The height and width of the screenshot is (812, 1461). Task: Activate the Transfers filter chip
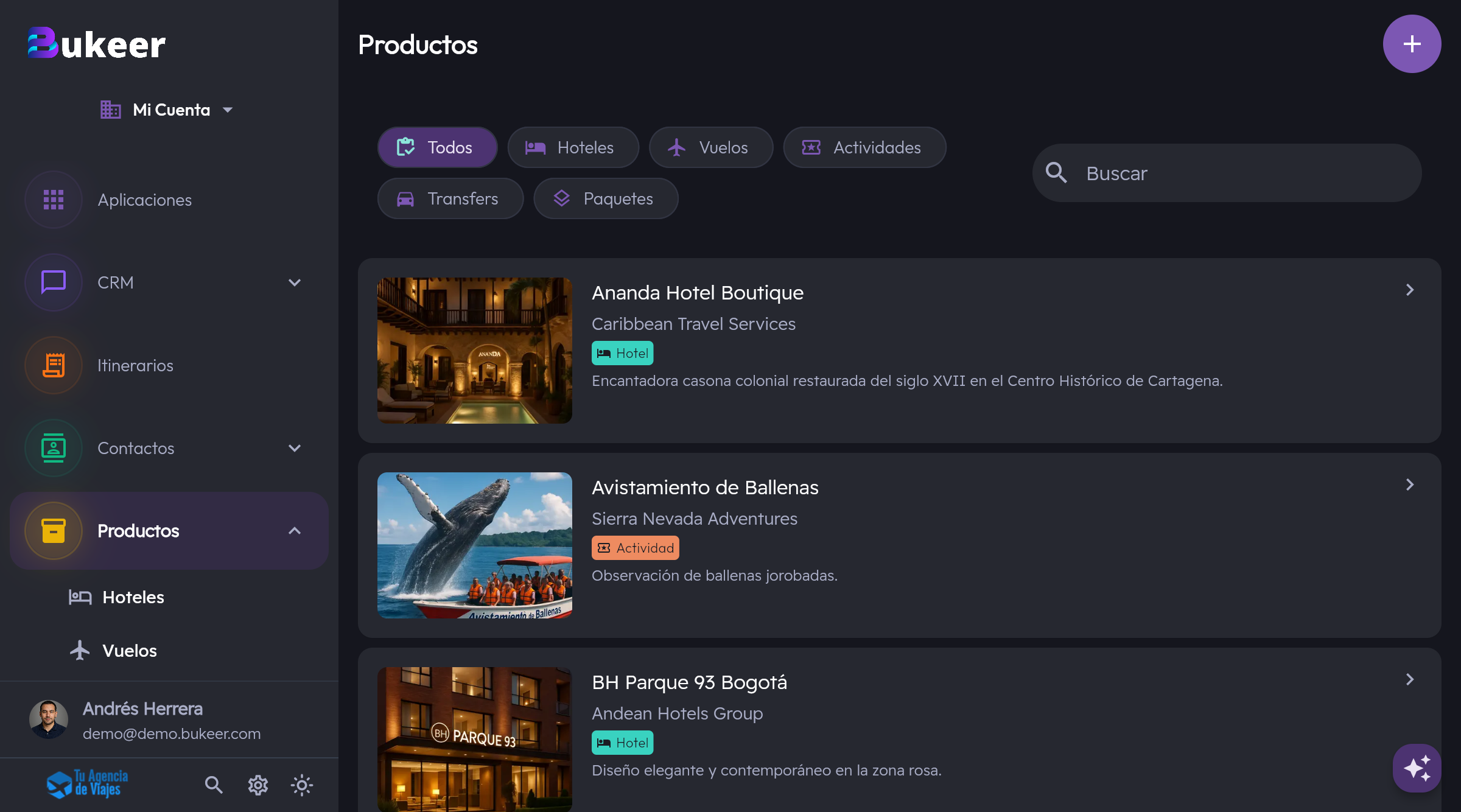(450, 198)
